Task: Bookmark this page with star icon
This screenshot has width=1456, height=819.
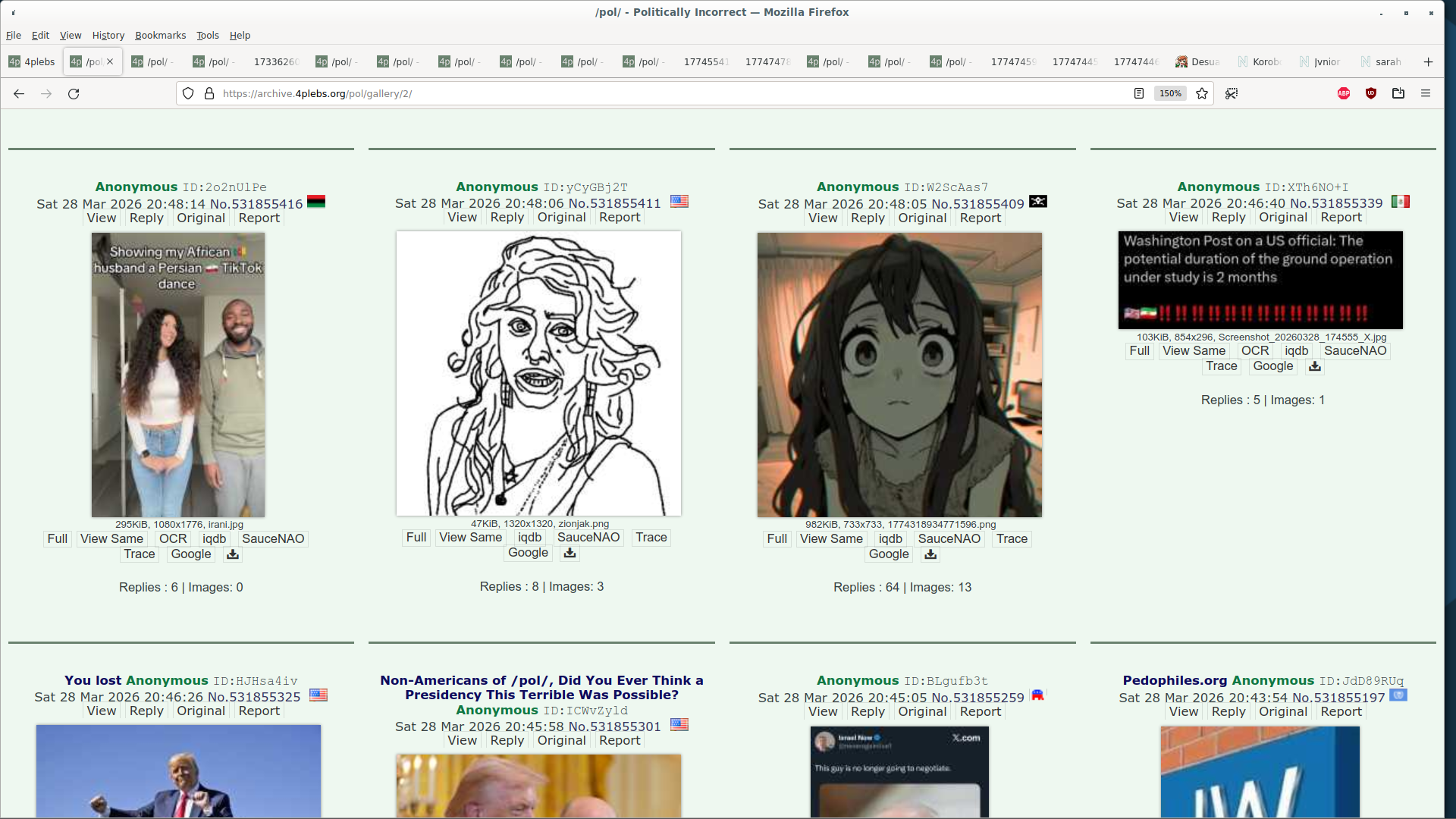Action: tap(1202, 93)
